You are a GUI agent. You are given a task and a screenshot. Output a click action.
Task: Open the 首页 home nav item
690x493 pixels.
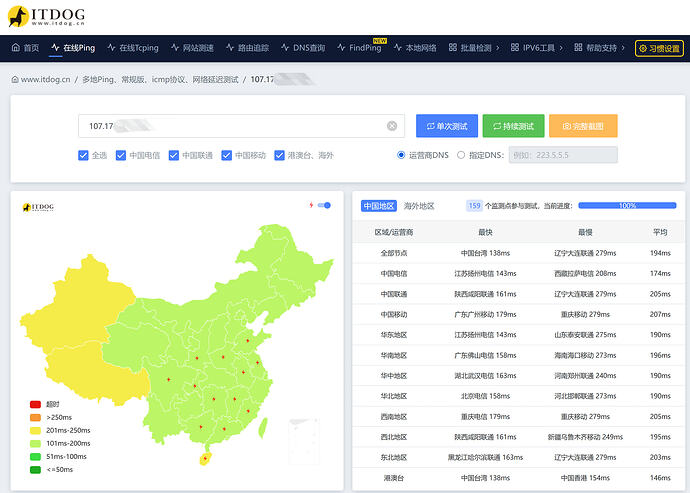(25, 48)
